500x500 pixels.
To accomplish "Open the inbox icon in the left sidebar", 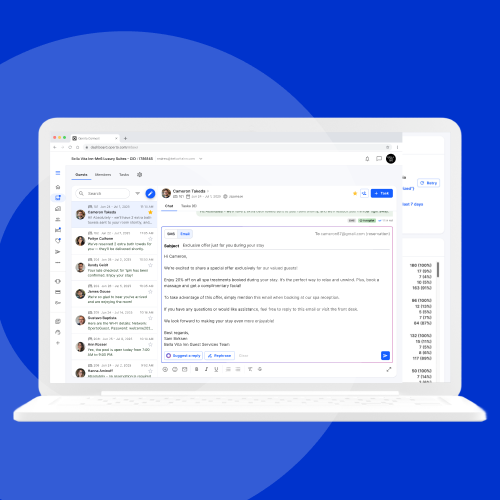I will point(58,198).
